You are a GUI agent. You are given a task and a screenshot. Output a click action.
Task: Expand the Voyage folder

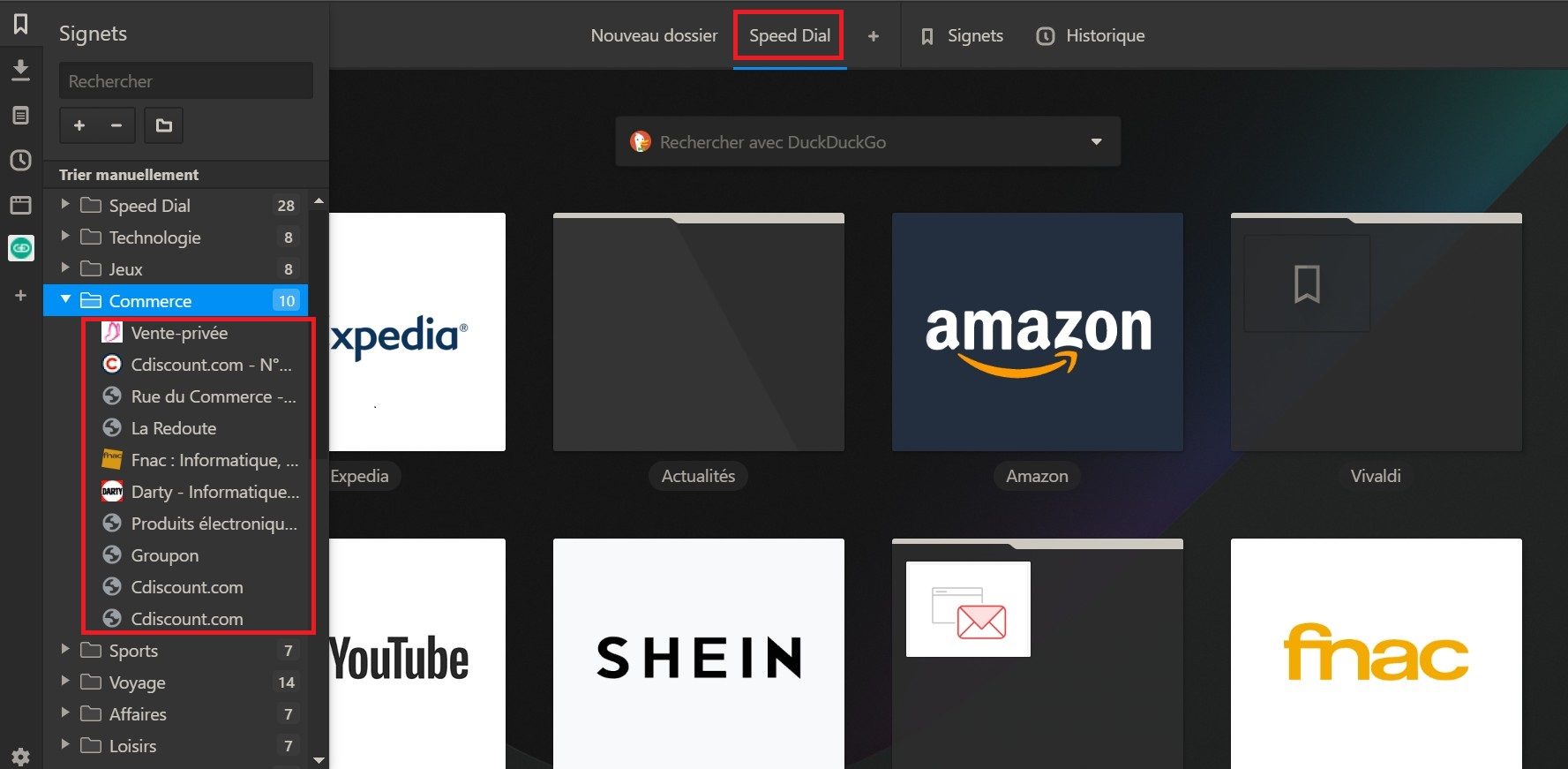pyautogui.click(x=65, y=682)
